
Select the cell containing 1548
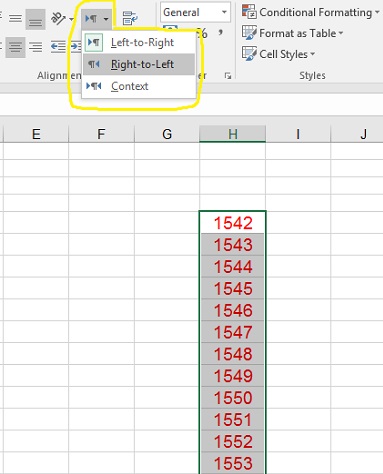(x=233, y=354)
